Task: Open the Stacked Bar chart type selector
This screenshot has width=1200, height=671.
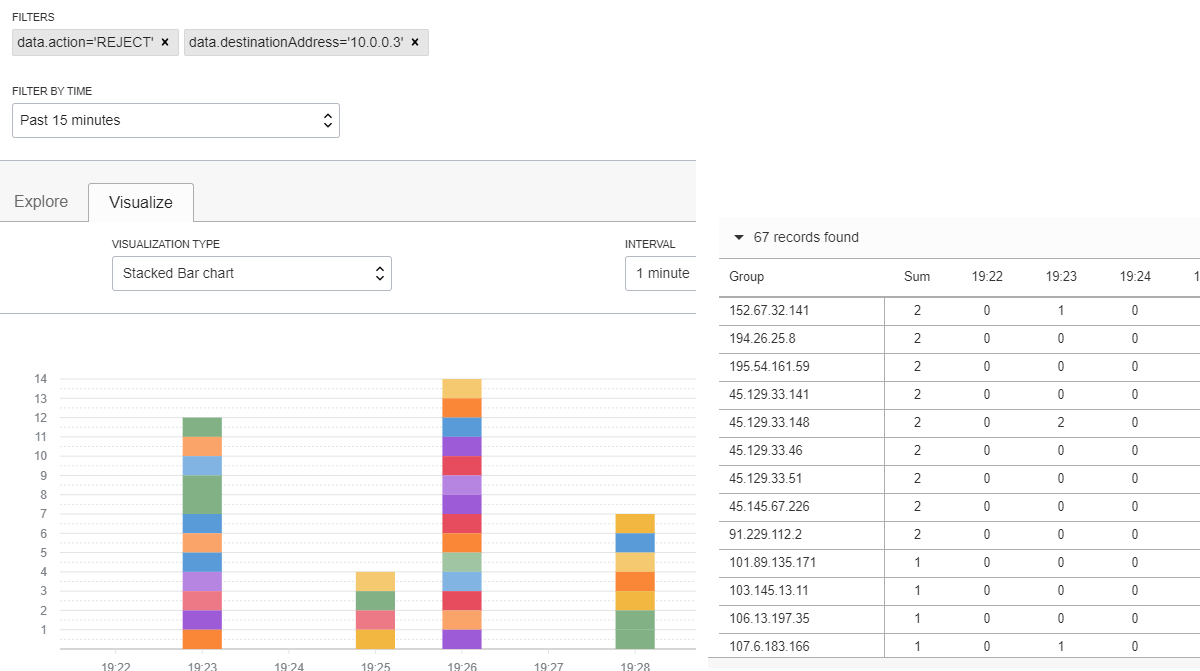Action: (251, 272)
